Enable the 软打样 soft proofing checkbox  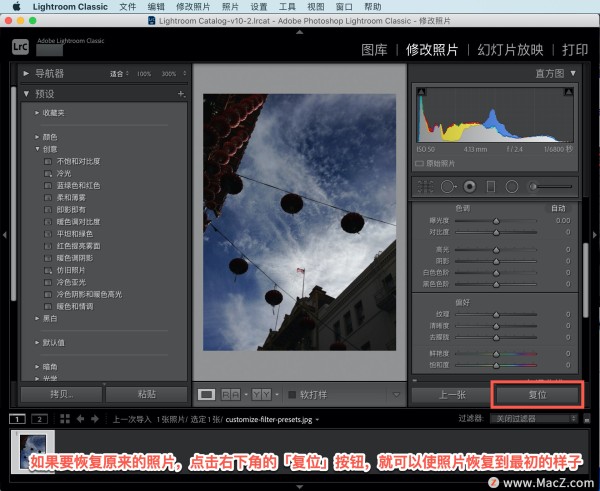292,394
